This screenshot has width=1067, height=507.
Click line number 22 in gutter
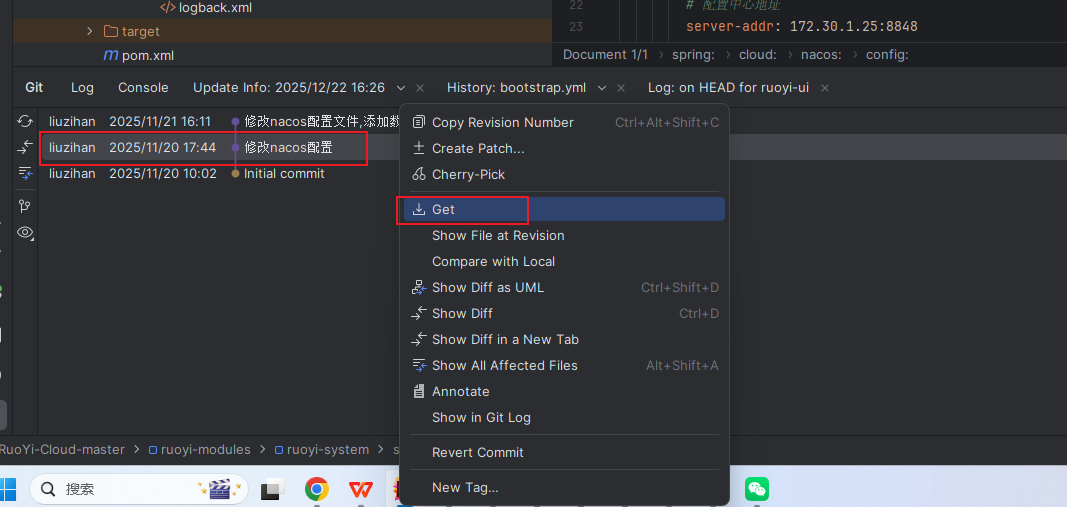[576, 5]
